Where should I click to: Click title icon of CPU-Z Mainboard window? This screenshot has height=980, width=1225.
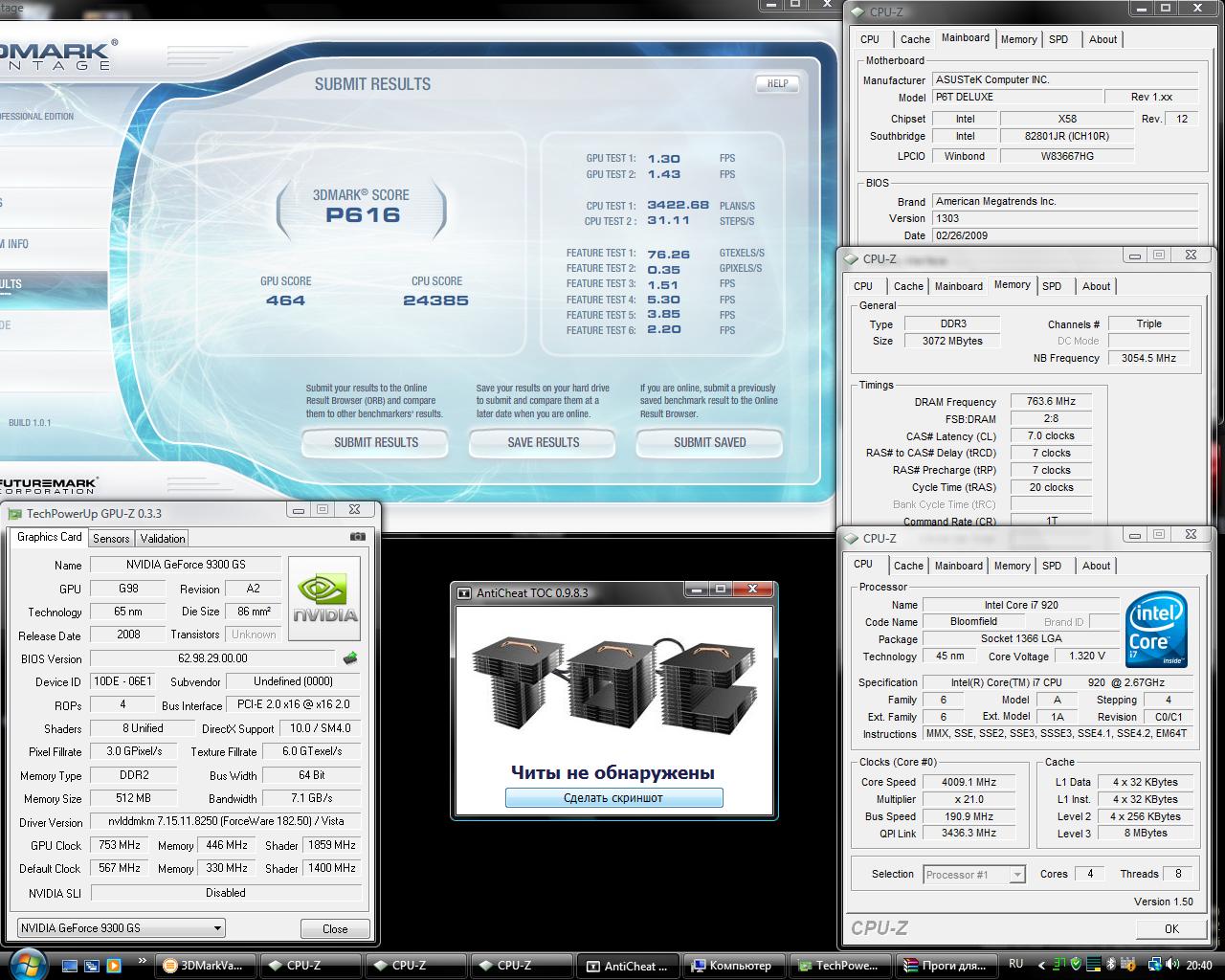pos(858,12)
